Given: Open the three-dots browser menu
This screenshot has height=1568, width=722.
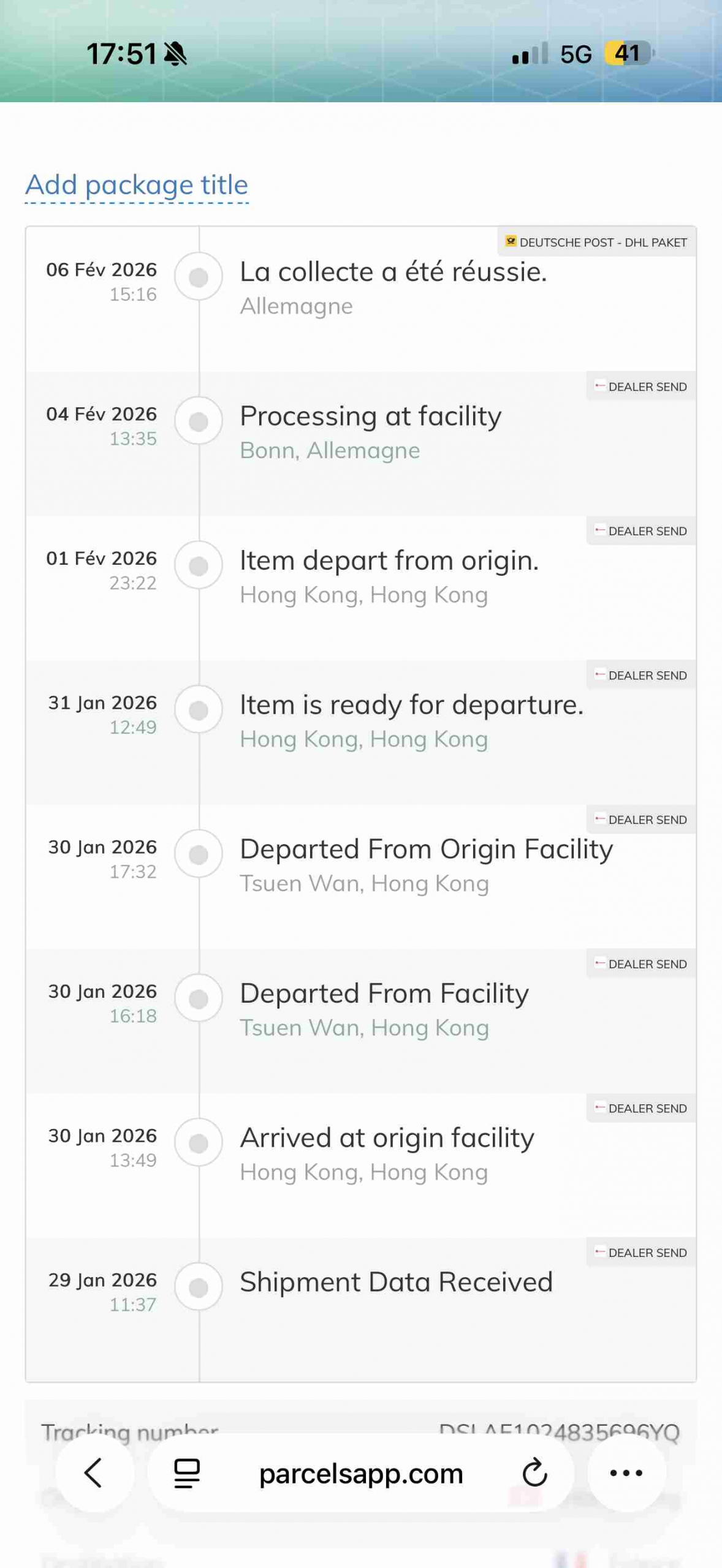Looking at the screenshot, I should point(626,1473).
